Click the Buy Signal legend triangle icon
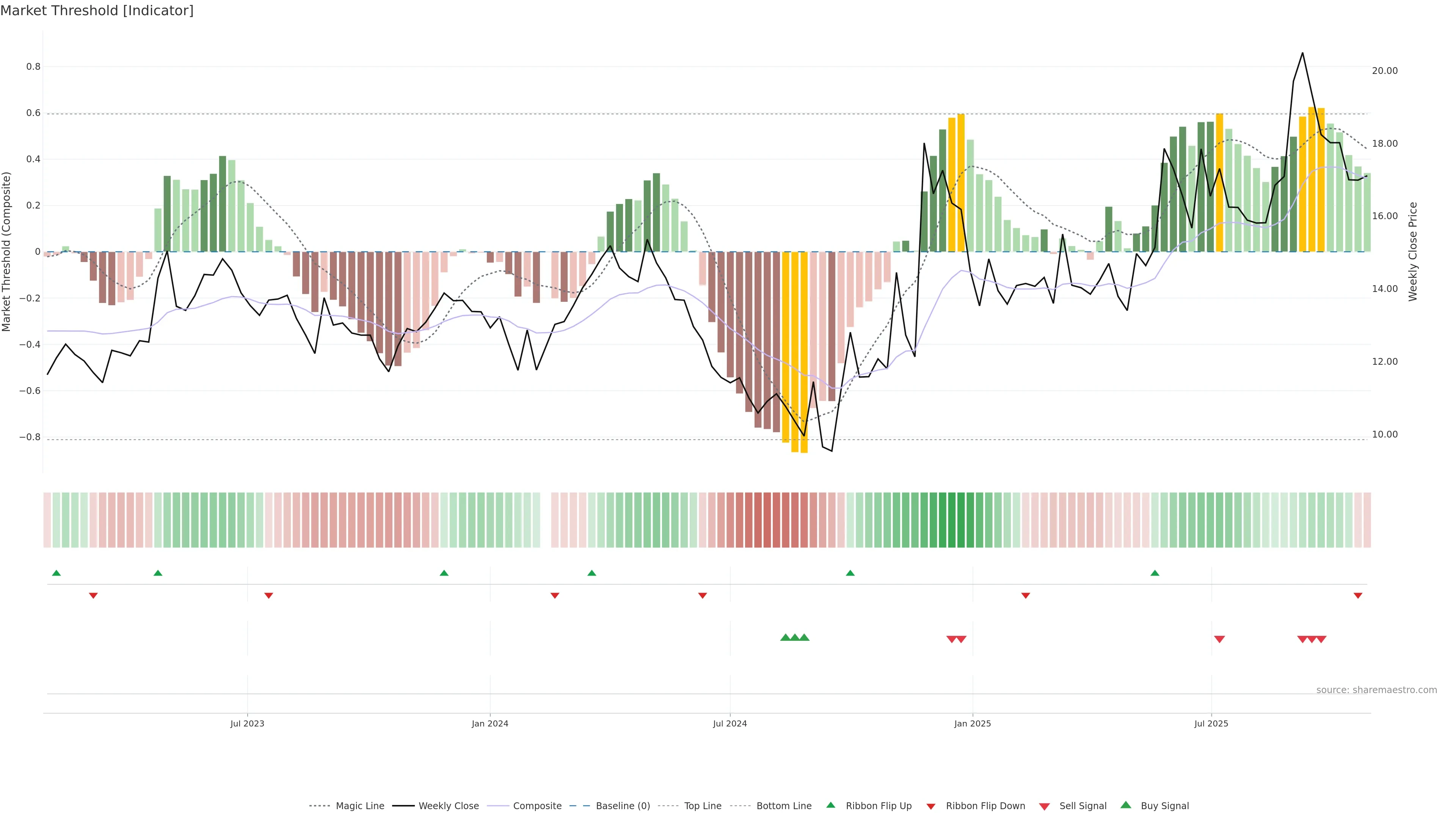The width and height of the screenshot is (1456, 819). [x=1125, y=805]
